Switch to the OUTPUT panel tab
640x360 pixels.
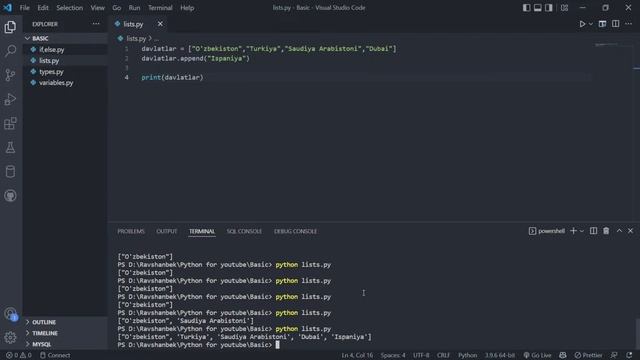click(167, 231)
